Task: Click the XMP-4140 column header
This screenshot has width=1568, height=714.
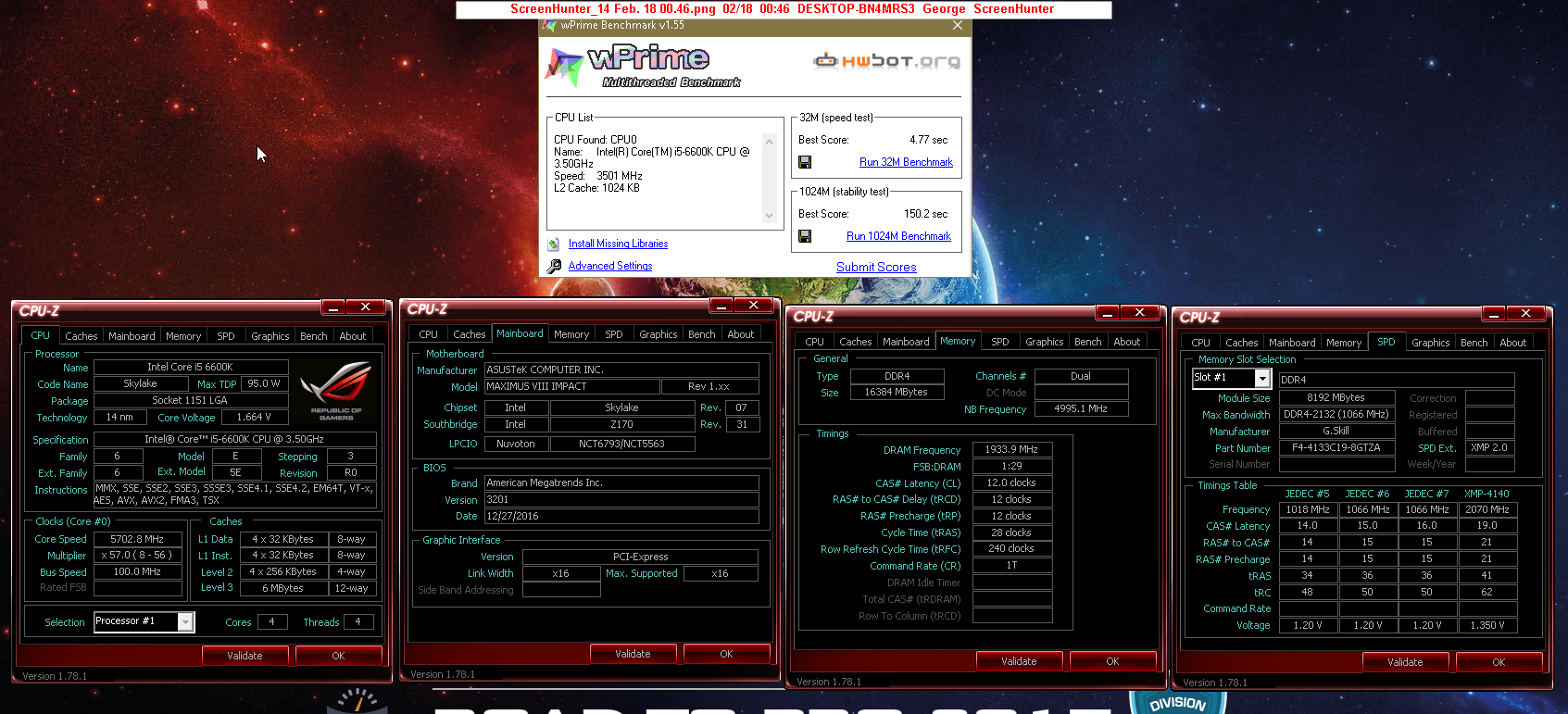Action: [1487, 495]
